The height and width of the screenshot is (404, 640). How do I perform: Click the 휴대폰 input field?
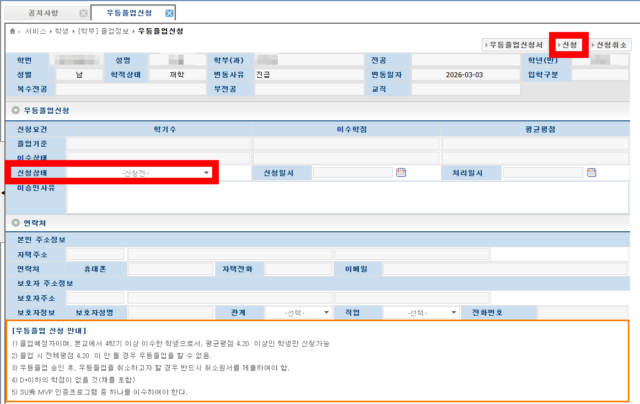tap(164, 268)
